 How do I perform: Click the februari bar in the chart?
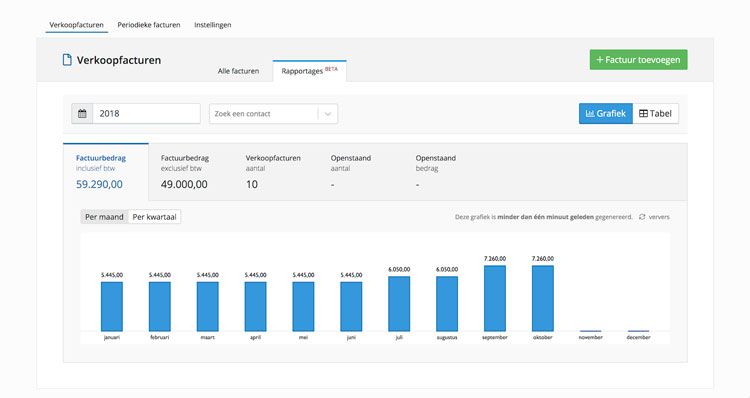pyautogui.click(x=160, y=307)
